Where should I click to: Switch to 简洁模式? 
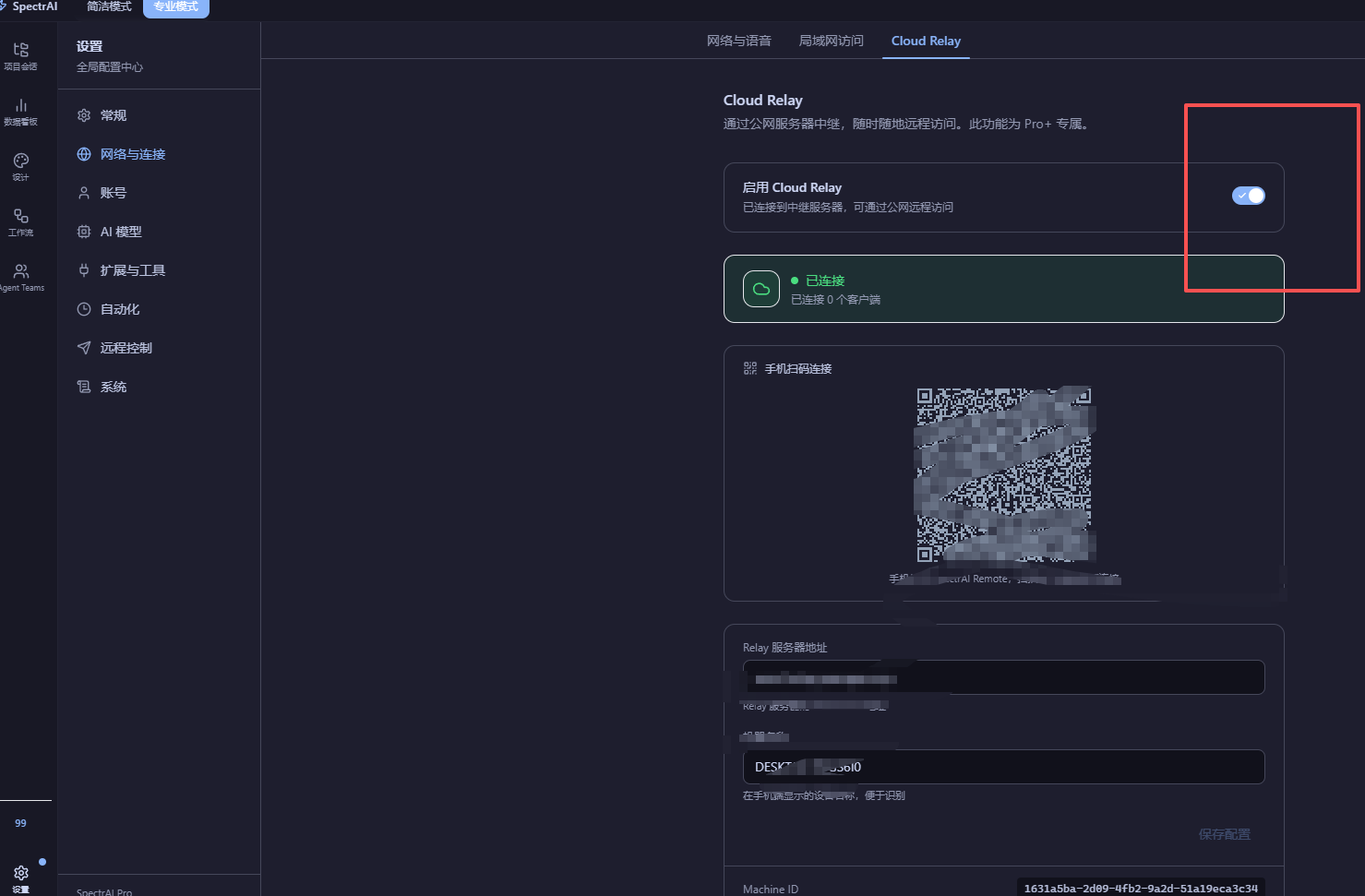[x=109, y=7]
